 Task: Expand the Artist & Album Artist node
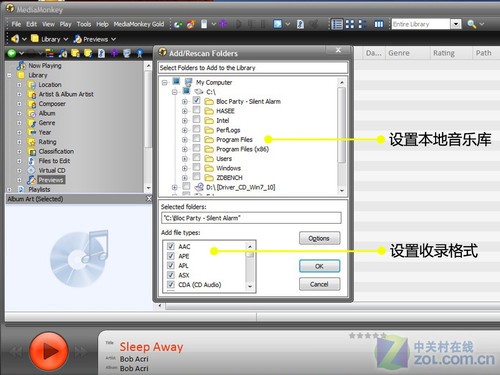click(19, 94)
